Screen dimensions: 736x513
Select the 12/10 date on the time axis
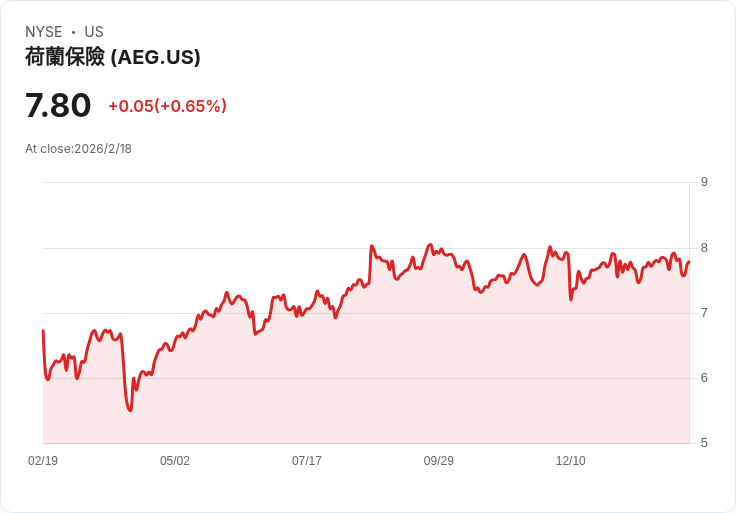(571, 461)
